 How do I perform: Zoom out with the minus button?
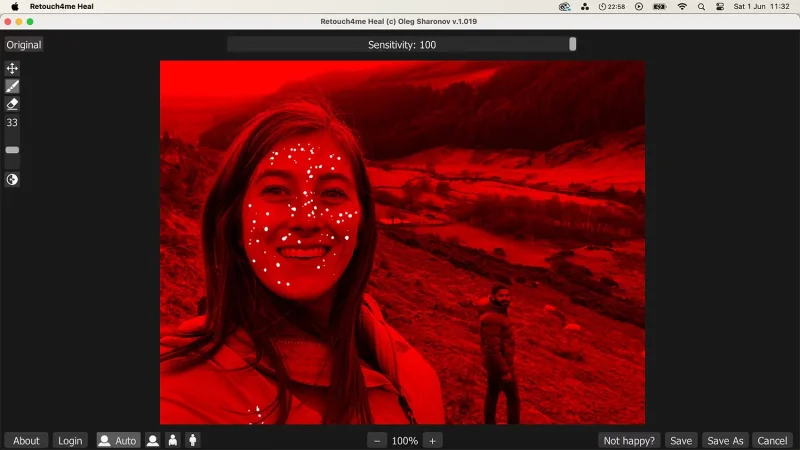tap(377, 441)
